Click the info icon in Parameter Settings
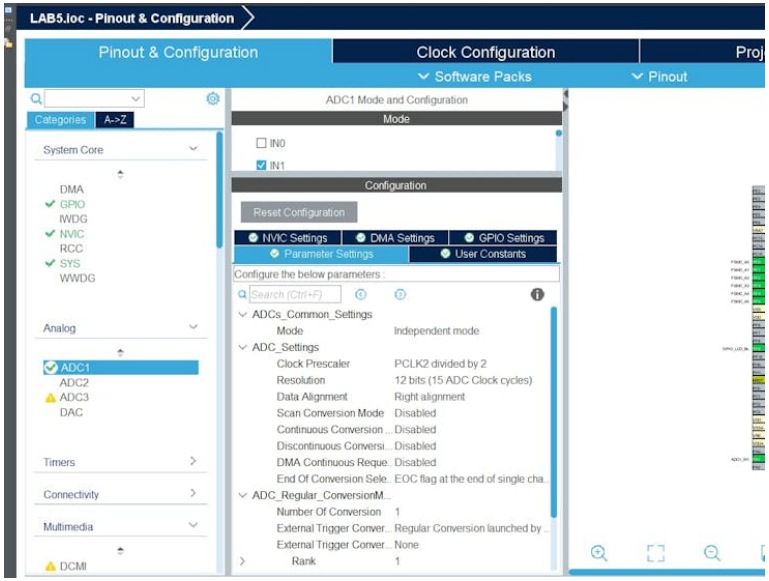Viewport: 769px width, 581px height. coord(537,294)
